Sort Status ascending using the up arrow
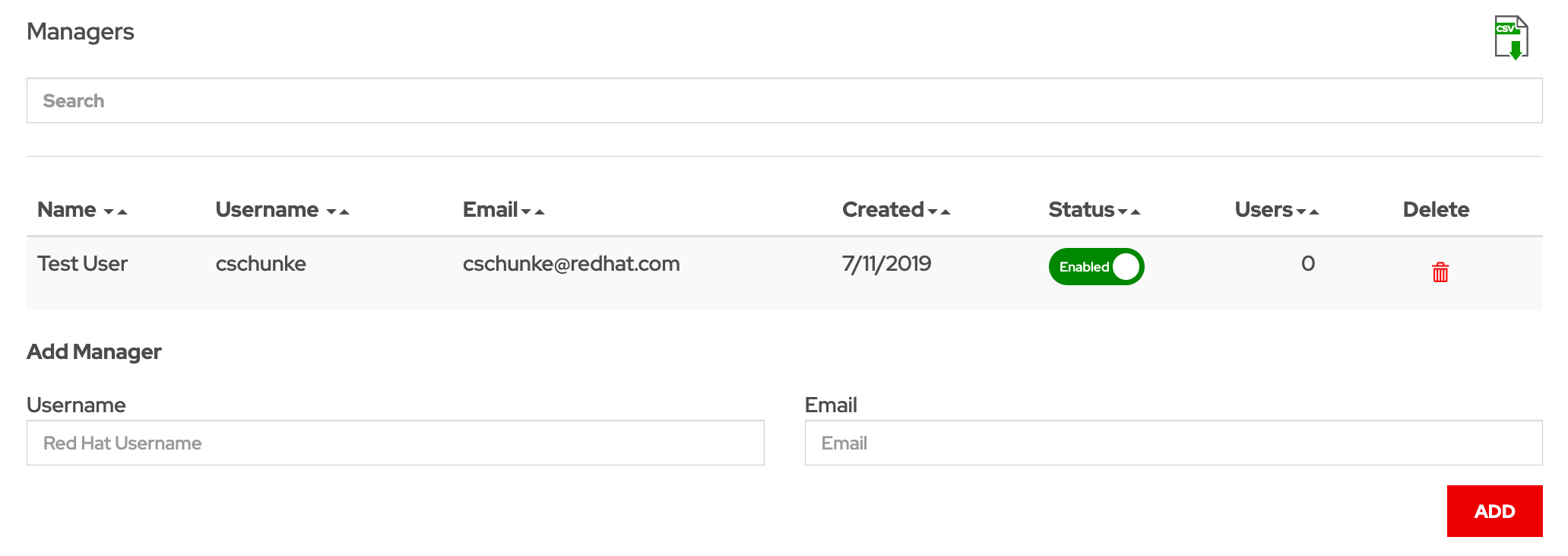 coord(1136,212)
